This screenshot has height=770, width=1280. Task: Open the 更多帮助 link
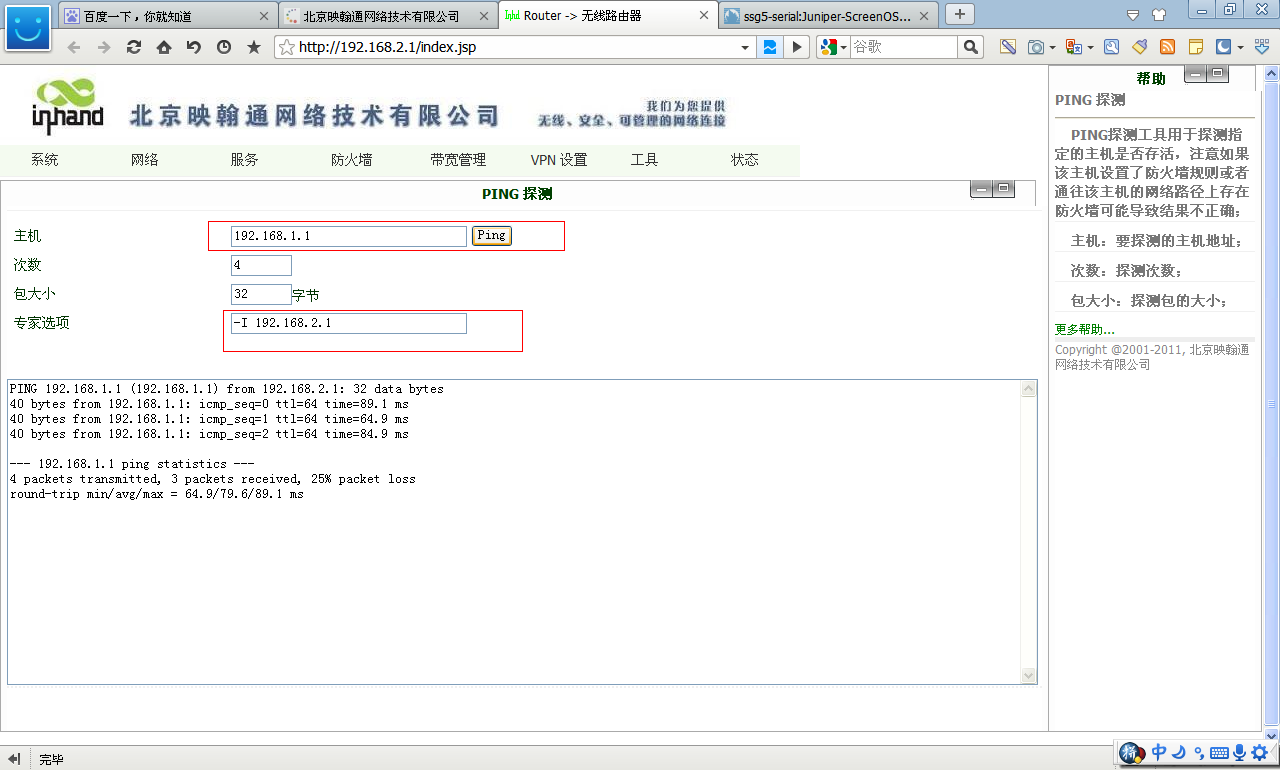[x=1084, y=329]
